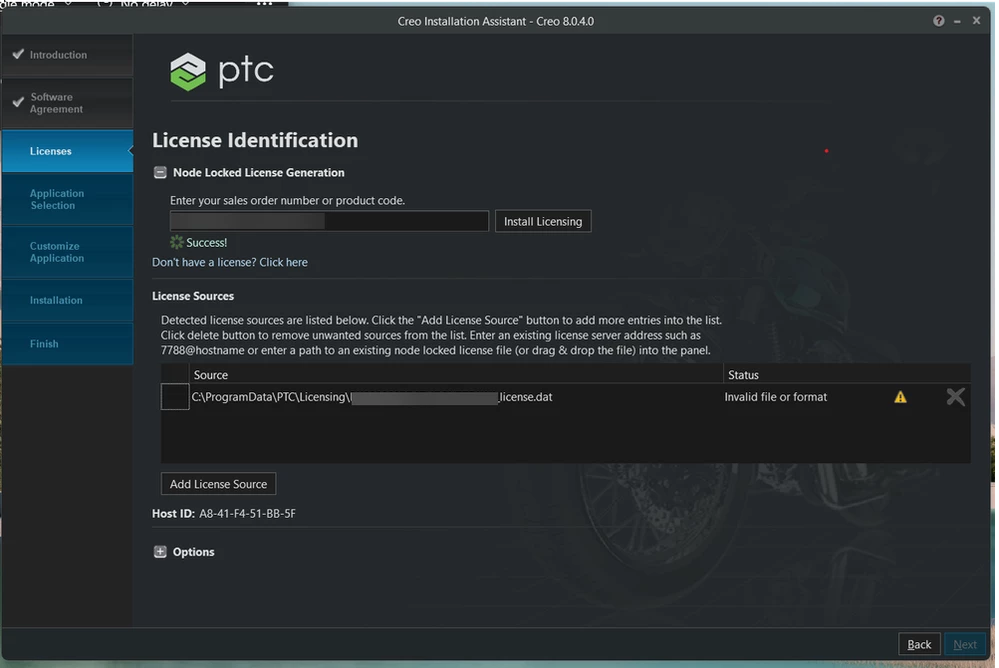Click the Status column header
This screenshot has height=668, width=999.
pyautogui.click(x=743, y=375)
